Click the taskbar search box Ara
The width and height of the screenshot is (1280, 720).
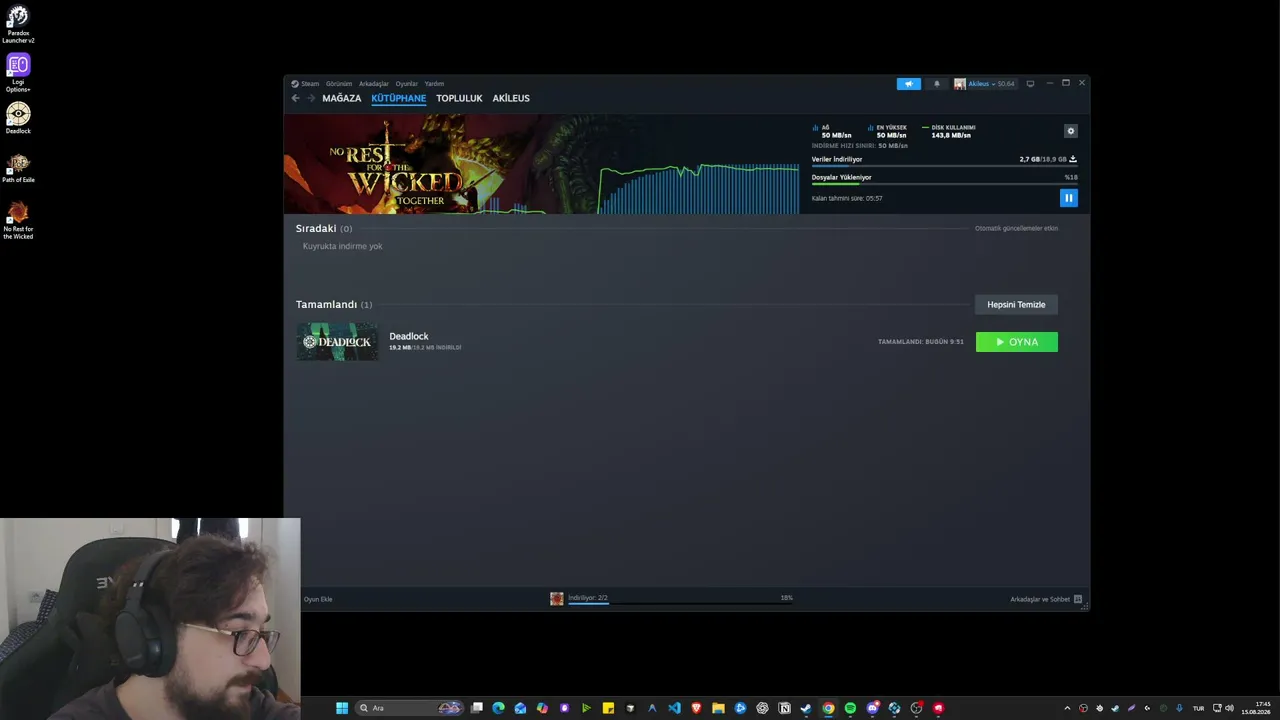[x=411, y=708]
